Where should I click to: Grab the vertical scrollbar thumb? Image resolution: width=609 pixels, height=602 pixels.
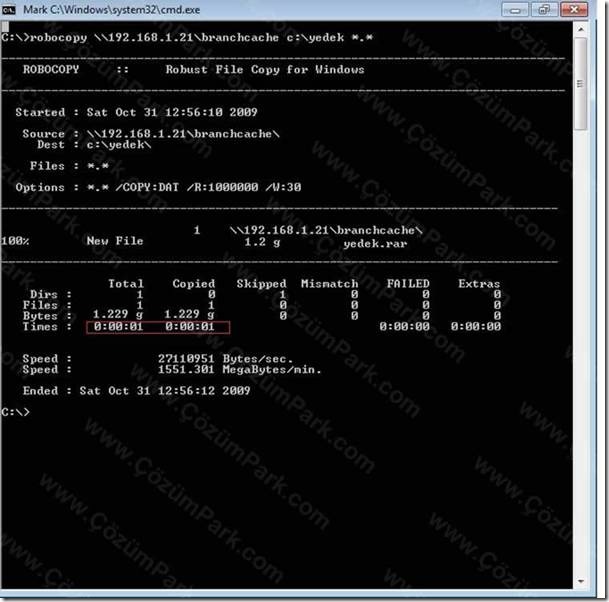pos(581,84)
